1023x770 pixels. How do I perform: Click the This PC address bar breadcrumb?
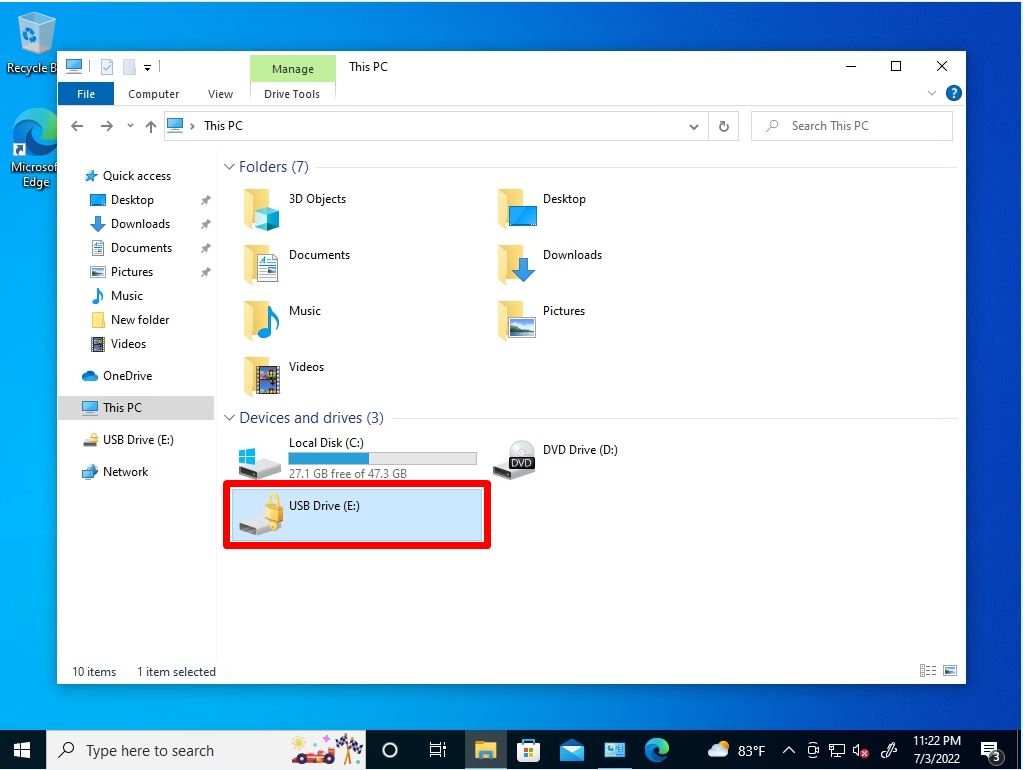[x=223, y=126]
